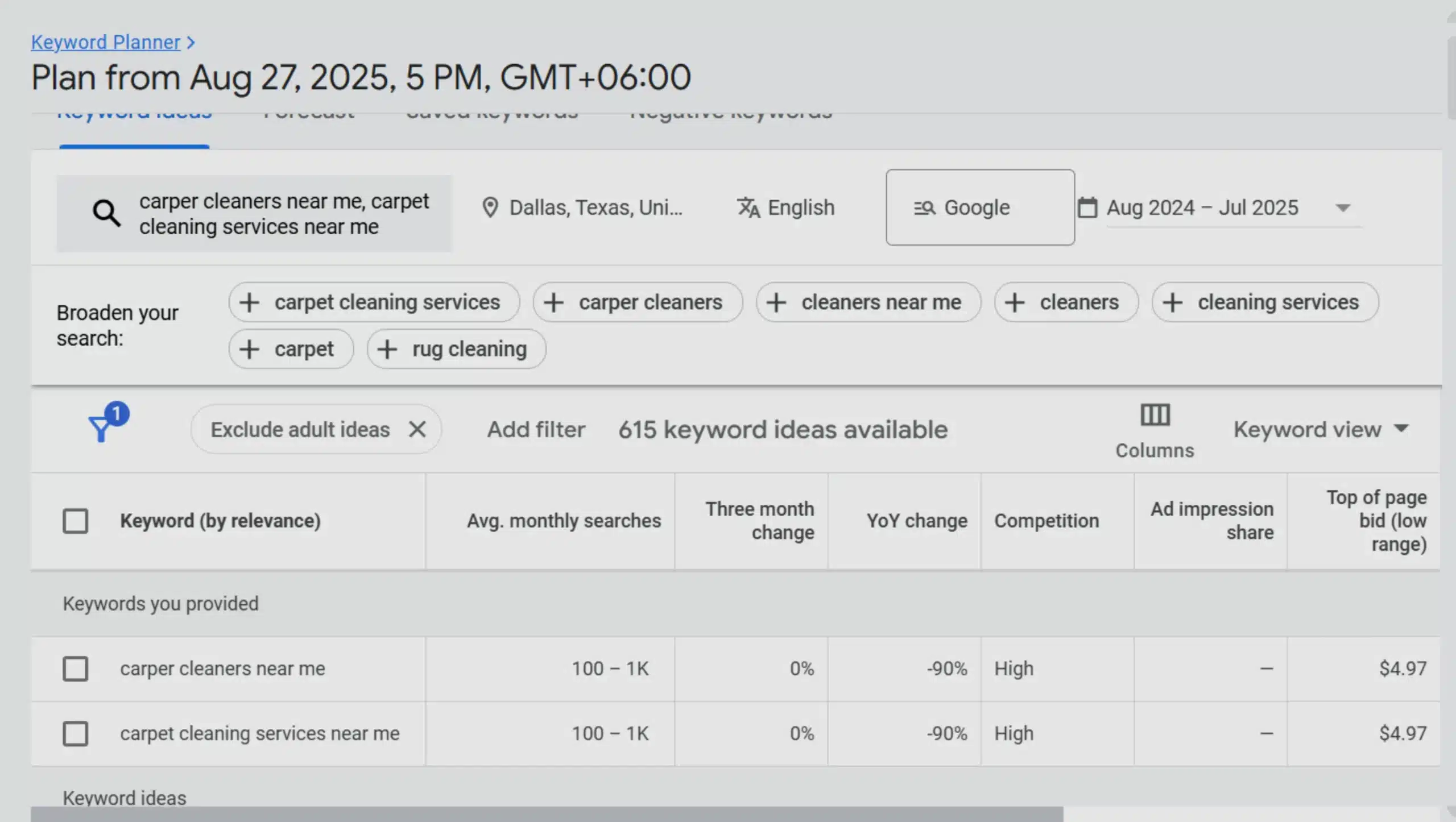Add 'rug cleaning' suggestion chip
This screenshot has width=1456, height=822.
coord(456,349)
